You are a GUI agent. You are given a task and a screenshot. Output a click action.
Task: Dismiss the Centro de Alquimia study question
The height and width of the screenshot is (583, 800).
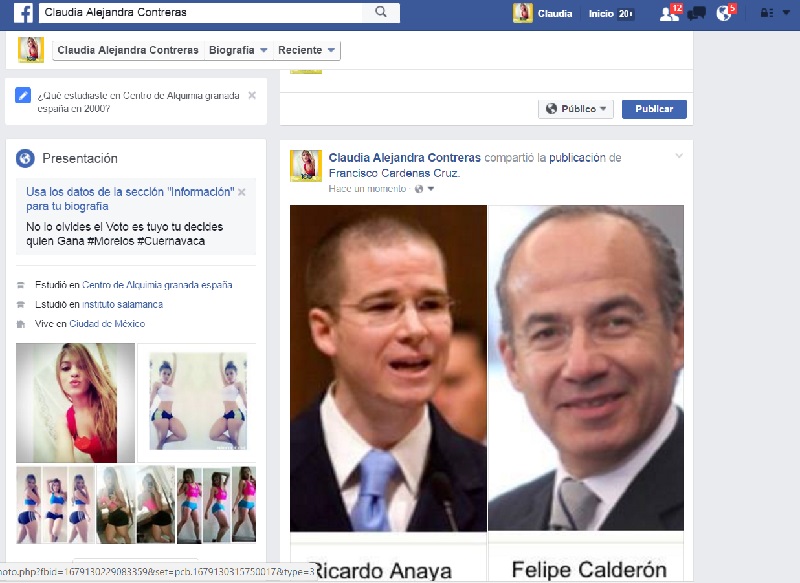(x=252, y=95)
